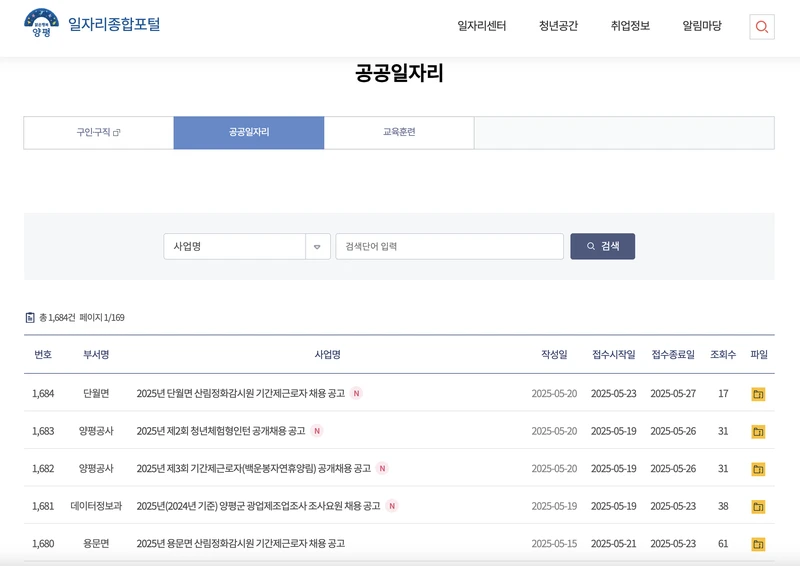Screen dimensions: 800x566
Task: Download file for post 1,684
Action: (x=758, y=394)
